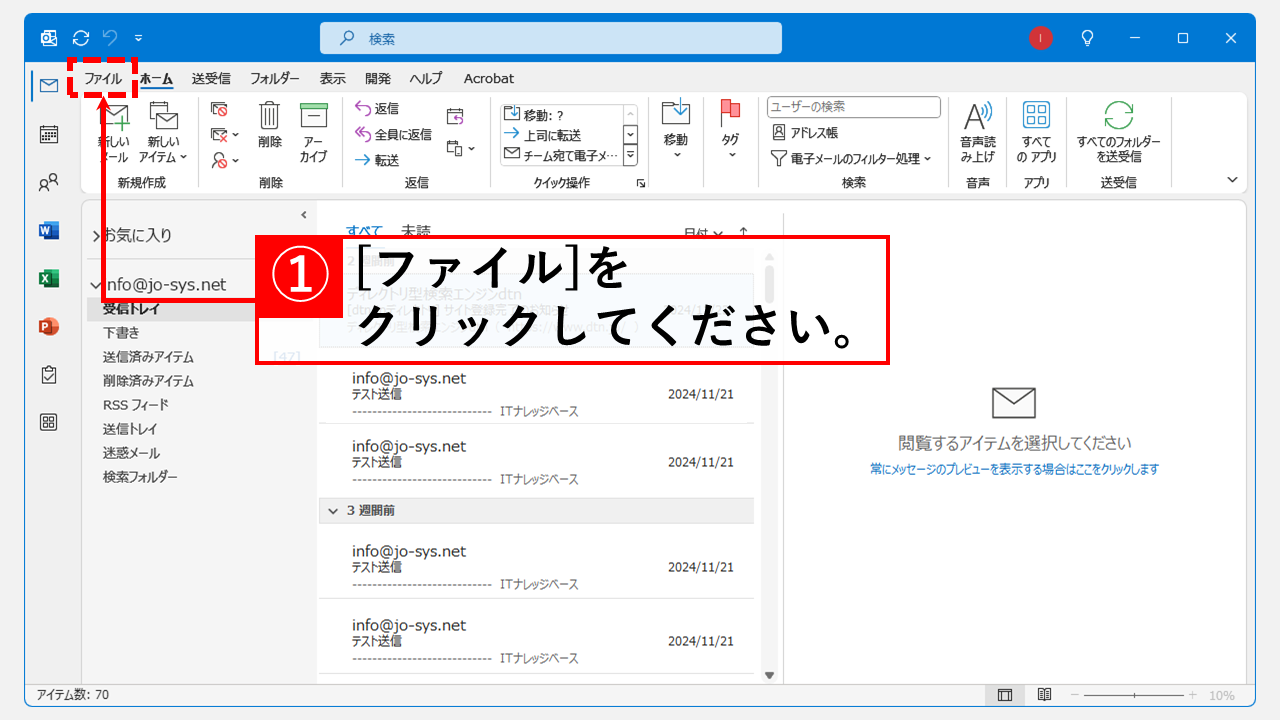Click the always preview messages link
1280x720 pixels.
[x=1014, y=469]
